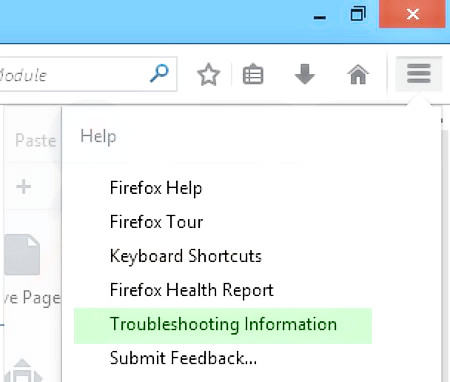Click the bookmark star icon
Image resolution: width=450 pixels, height=382 pixels.
pos(208,74)
